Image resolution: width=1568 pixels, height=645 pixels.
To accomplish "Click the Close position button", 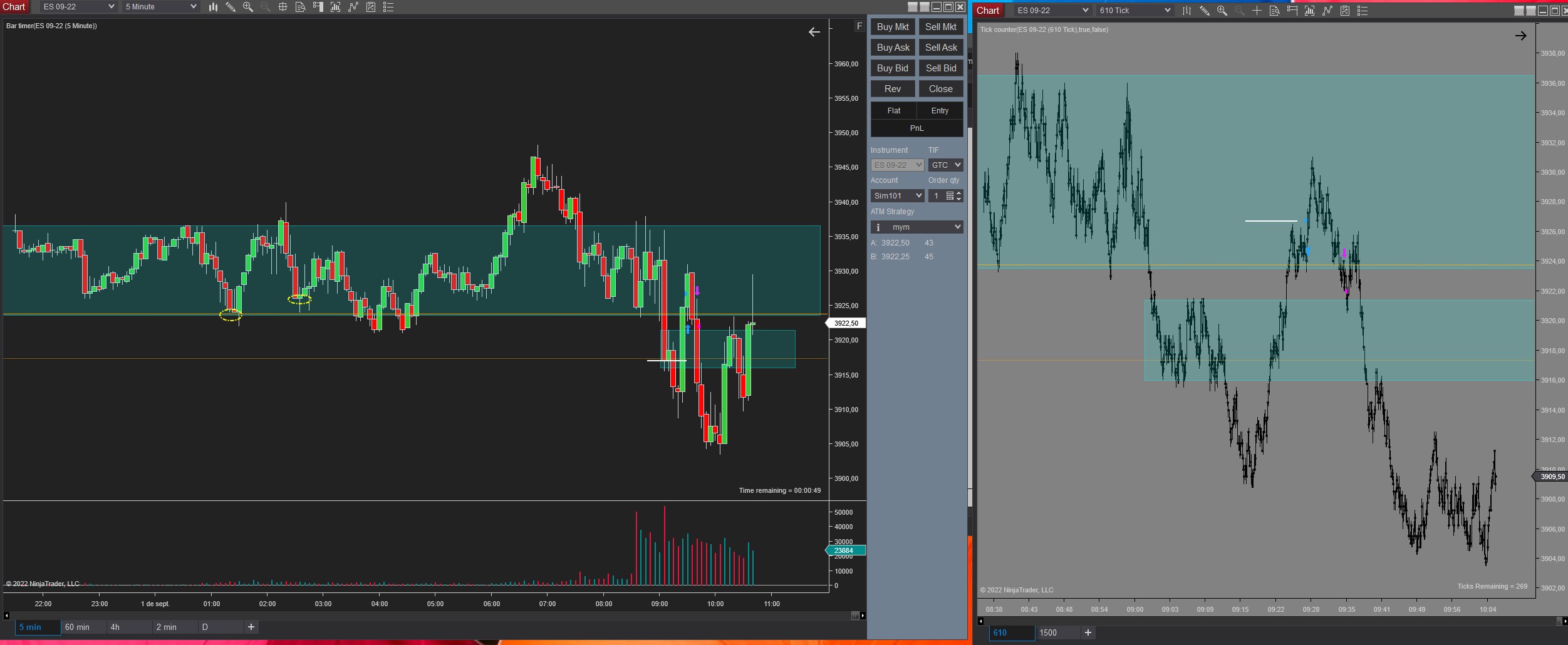I will pos(940,89).
